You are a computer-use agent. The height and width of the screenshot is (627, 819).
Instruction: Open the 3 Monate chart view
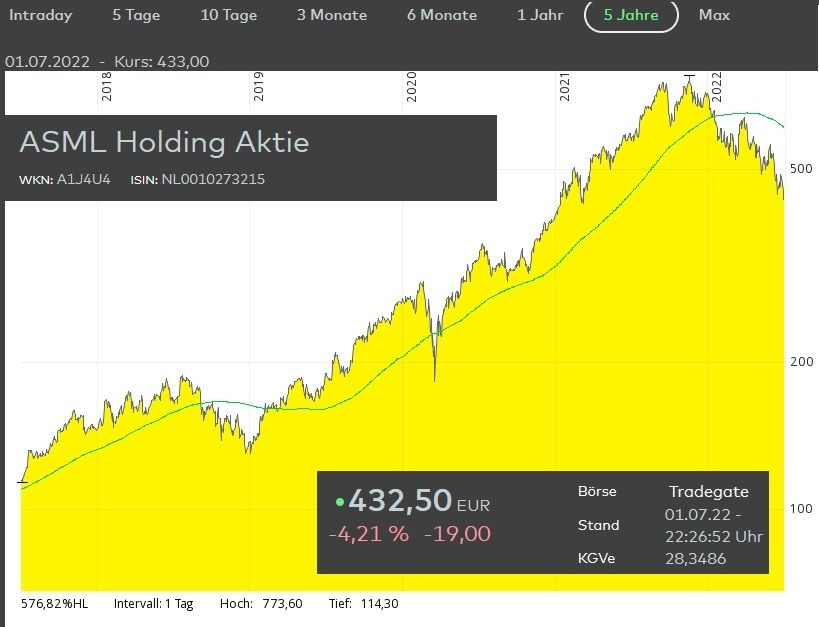pos(332,15)
